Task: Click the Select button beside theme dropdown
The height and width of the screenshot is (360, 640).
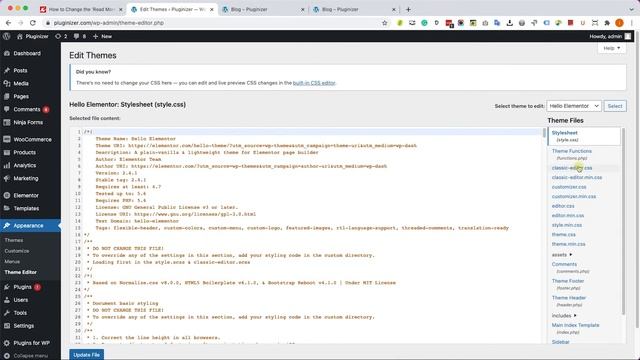Action: click(x=615, y=106)
